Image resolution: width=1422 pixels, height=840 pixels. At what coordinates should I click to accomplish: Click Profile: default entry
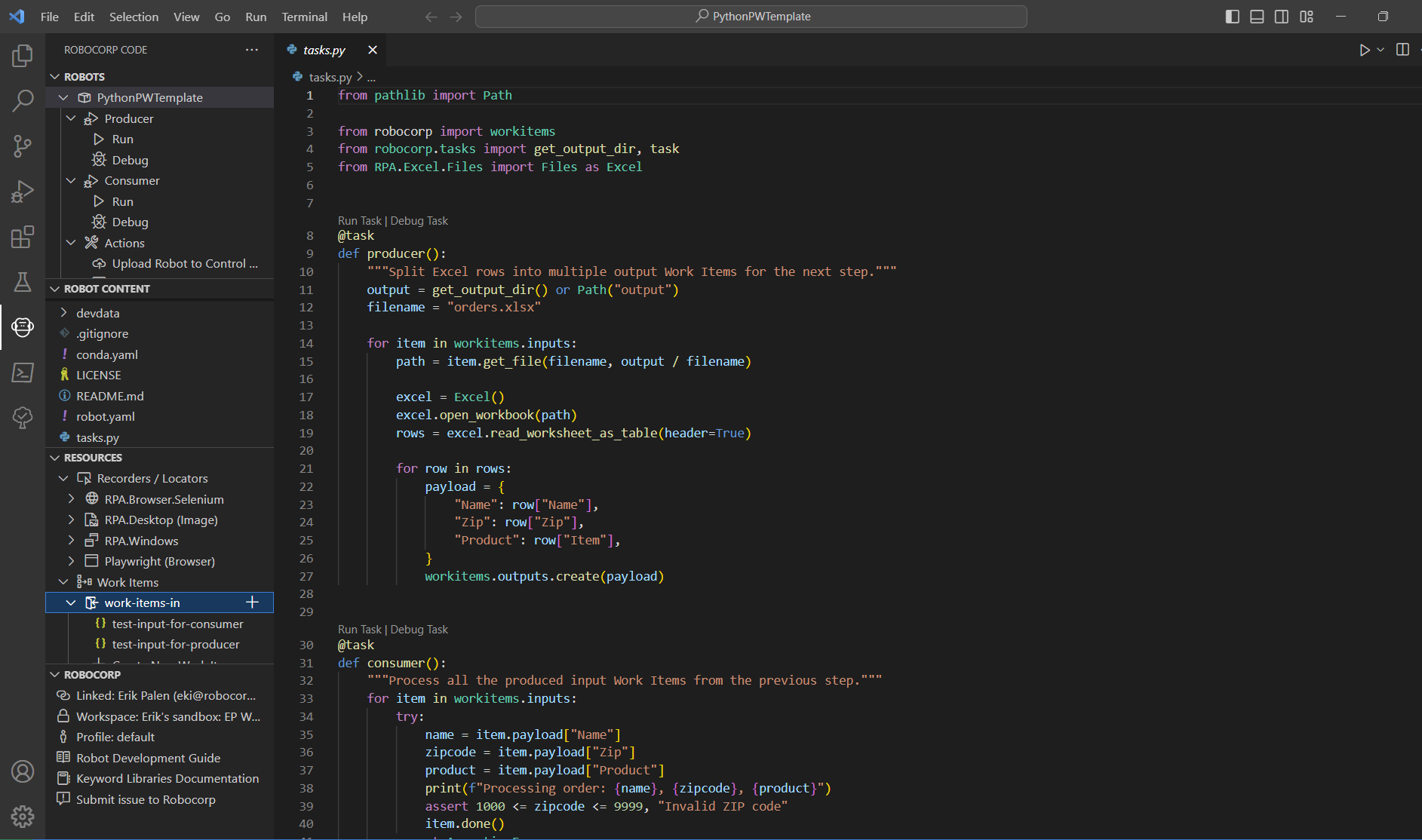click(x=115, y=737)
